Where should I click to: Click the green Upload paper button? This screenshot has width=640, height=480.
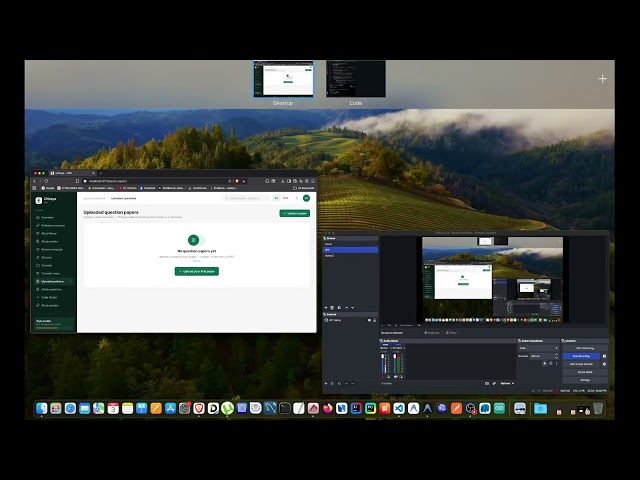pyautogui.click(x=295, y=213)
